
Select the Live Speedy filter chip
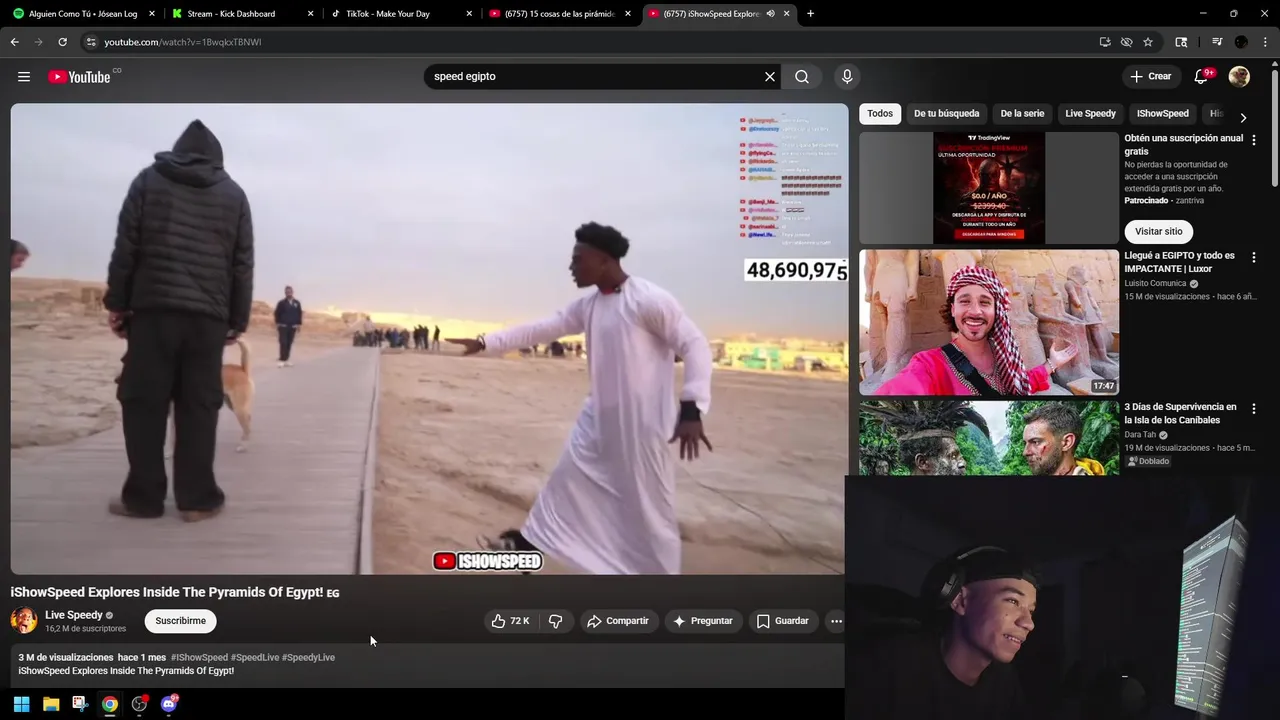(1090, 114)
